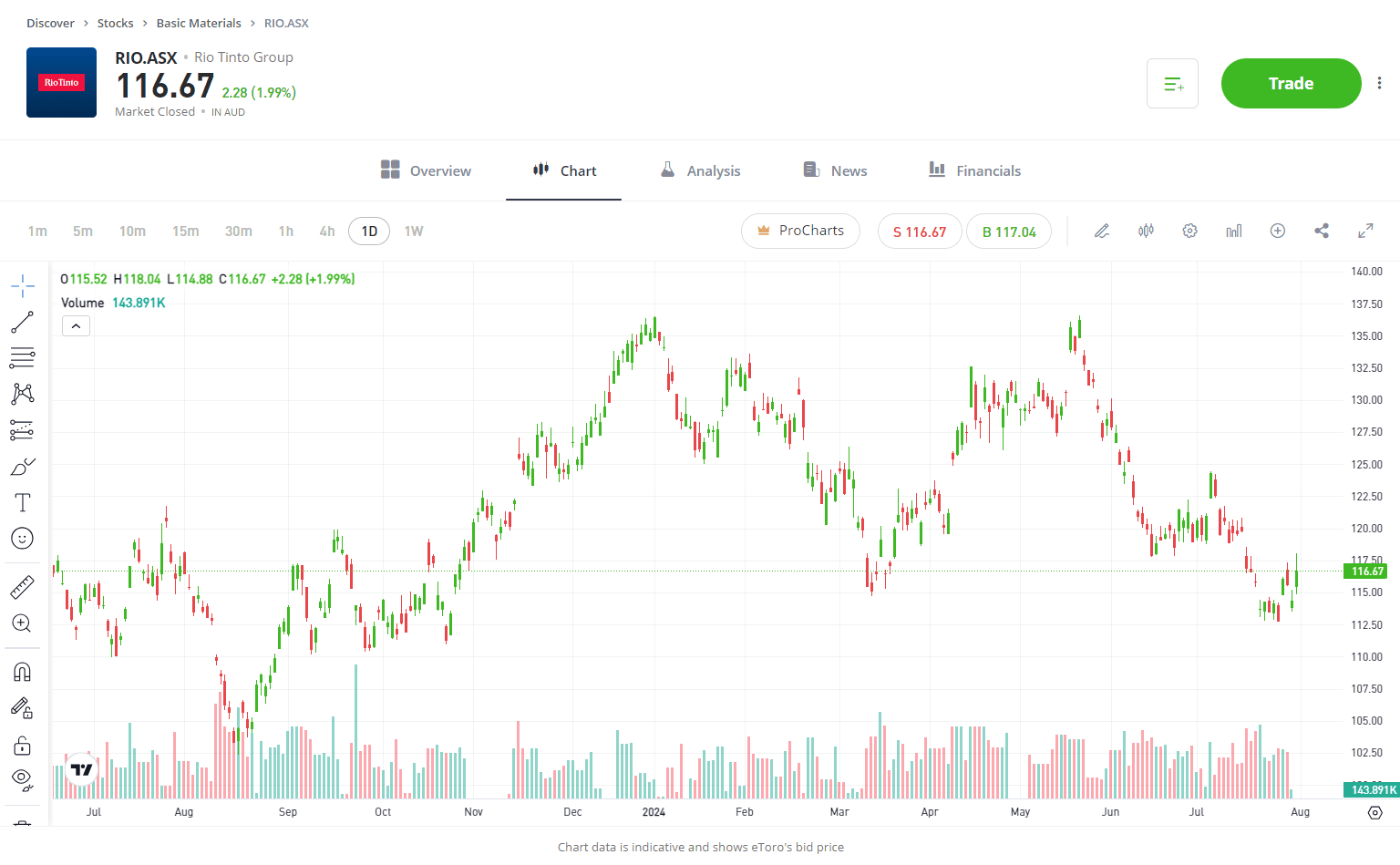
Task: Select the 1D timeframe
Action: tap(369, 232)
